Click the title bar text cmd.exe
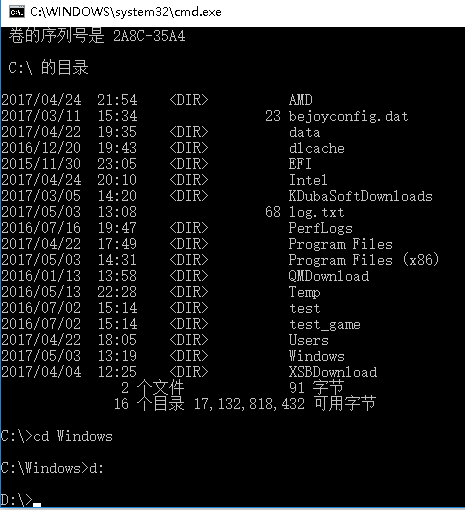The height and width of the screenshot is (510, 465). click(125, 12)
